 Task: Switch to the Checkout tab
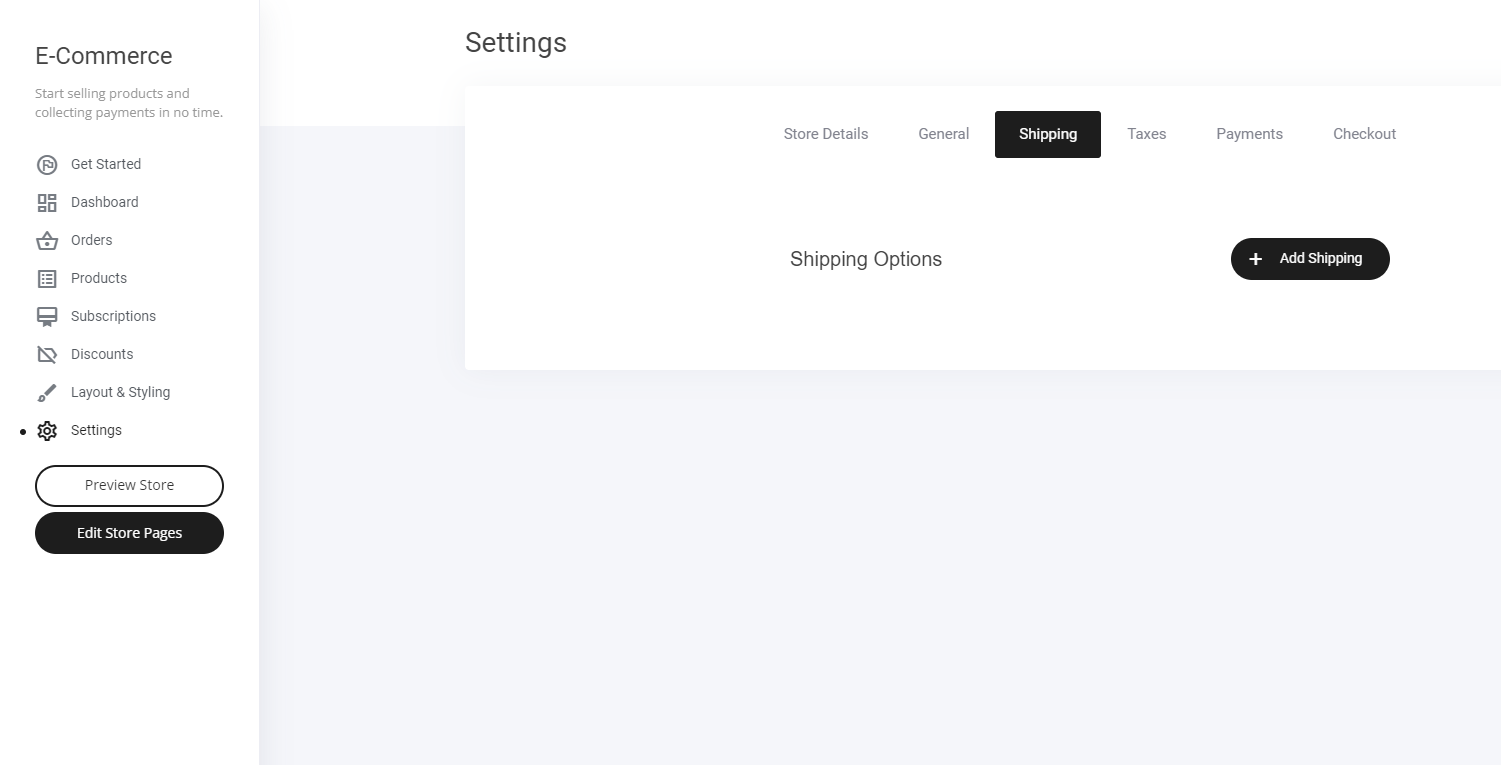point(1365,134)
